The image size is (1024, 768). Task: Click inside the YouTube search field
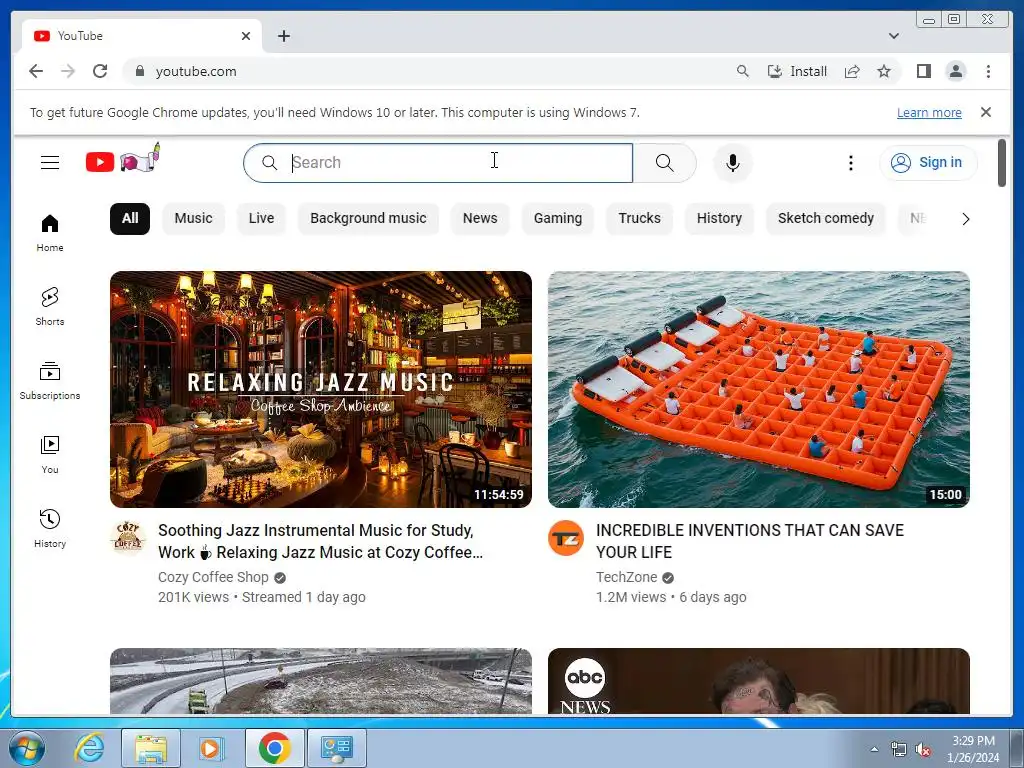[x=438, y=163]
